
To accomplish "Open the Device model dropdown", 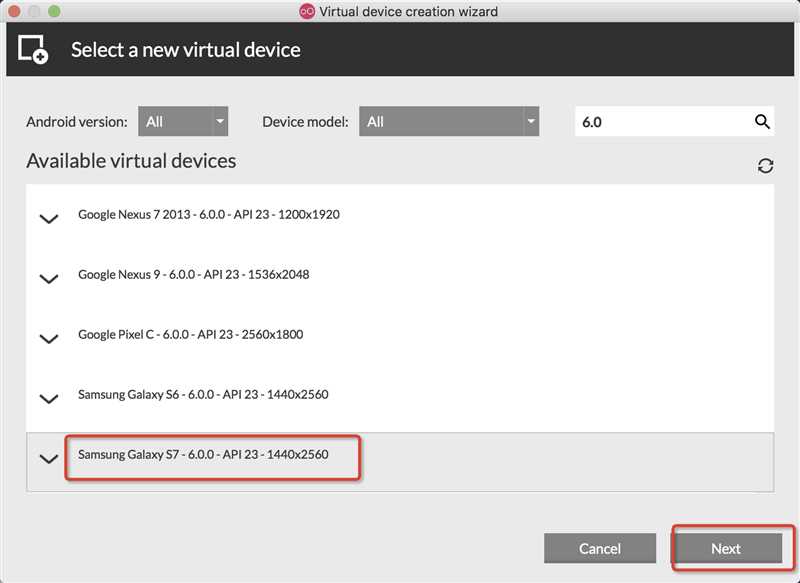I will (449, 121).
